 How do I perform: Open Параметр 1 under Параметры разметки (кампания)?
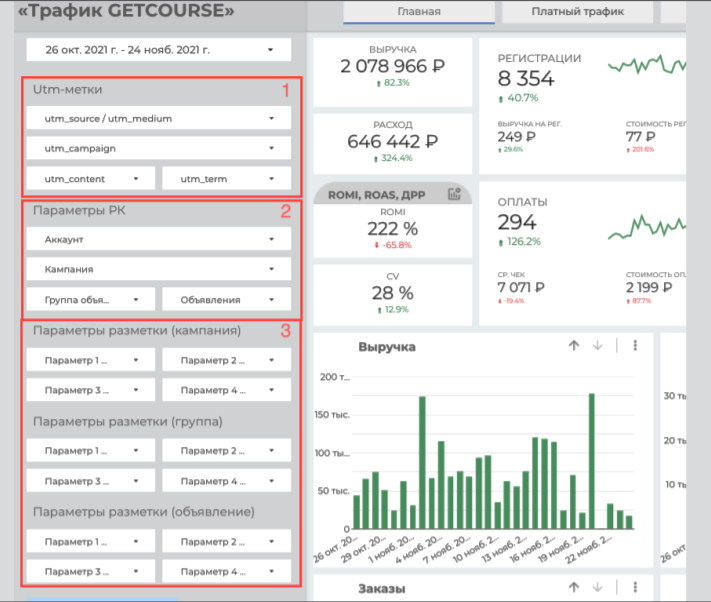(91, 360)
